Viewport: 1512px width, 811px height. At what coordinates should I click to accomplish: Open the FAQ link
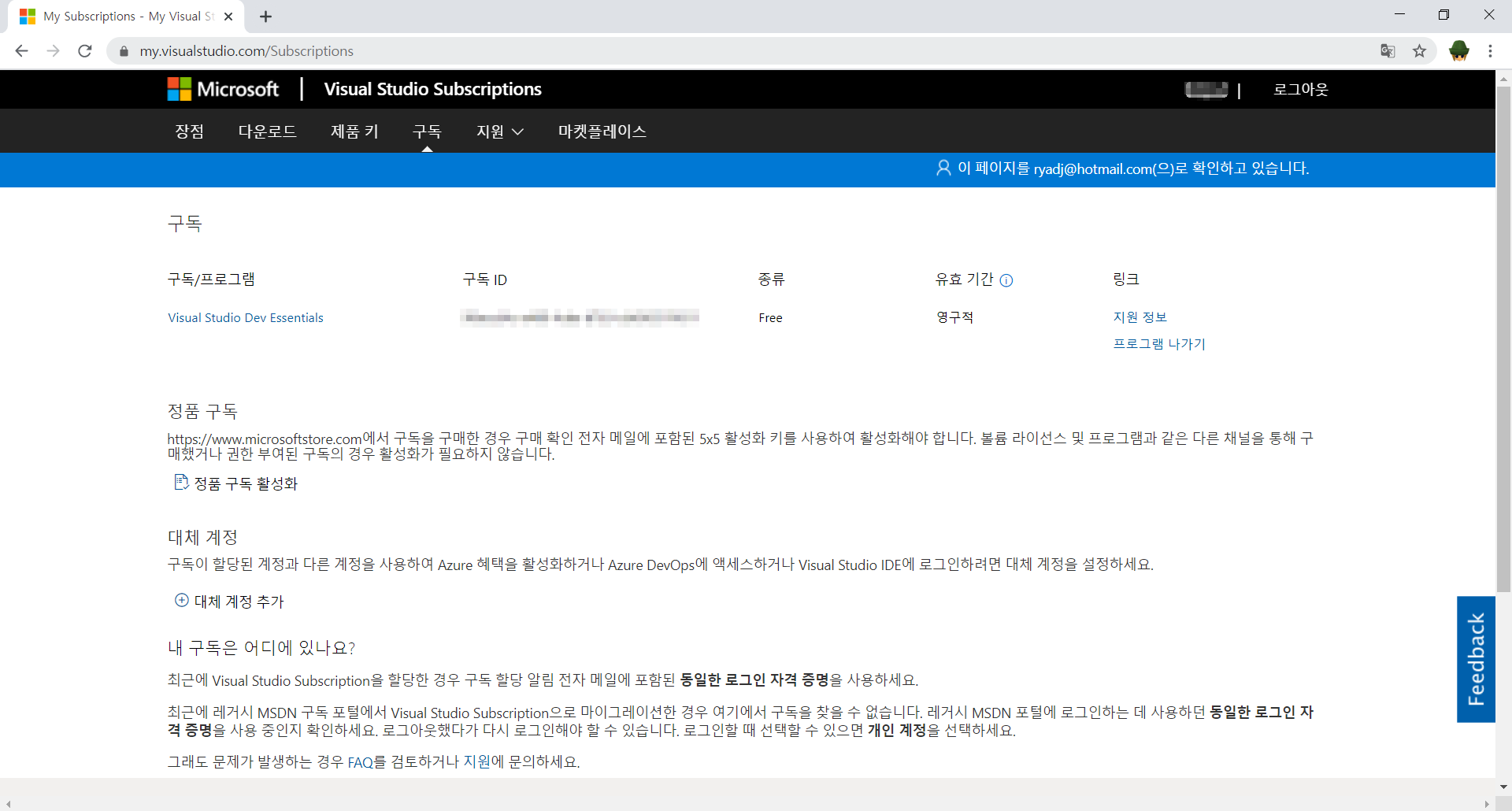coord(360,762)
